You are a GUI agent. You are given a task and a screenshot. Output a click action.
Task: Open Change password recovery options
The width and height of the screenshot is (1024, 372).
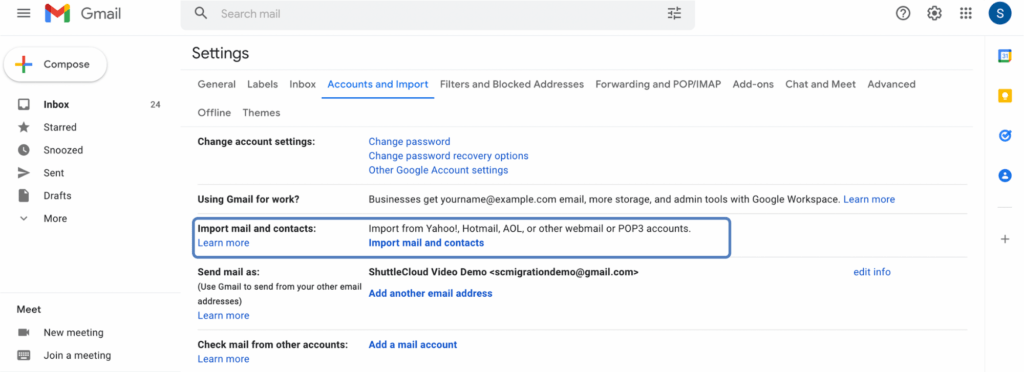click(x=449, y=156)
